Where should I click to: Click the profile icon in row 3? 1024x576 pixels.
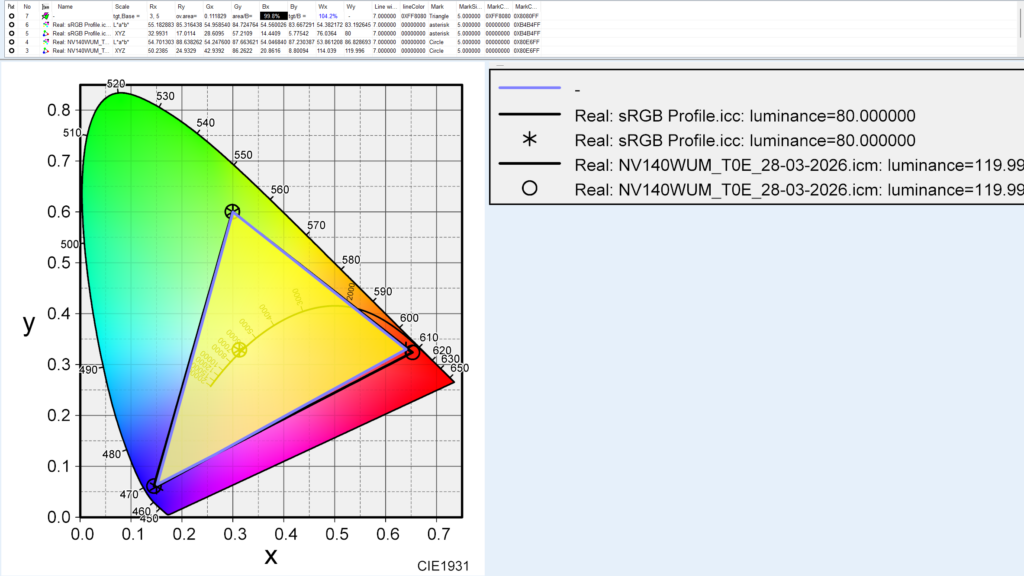point(46,49)
